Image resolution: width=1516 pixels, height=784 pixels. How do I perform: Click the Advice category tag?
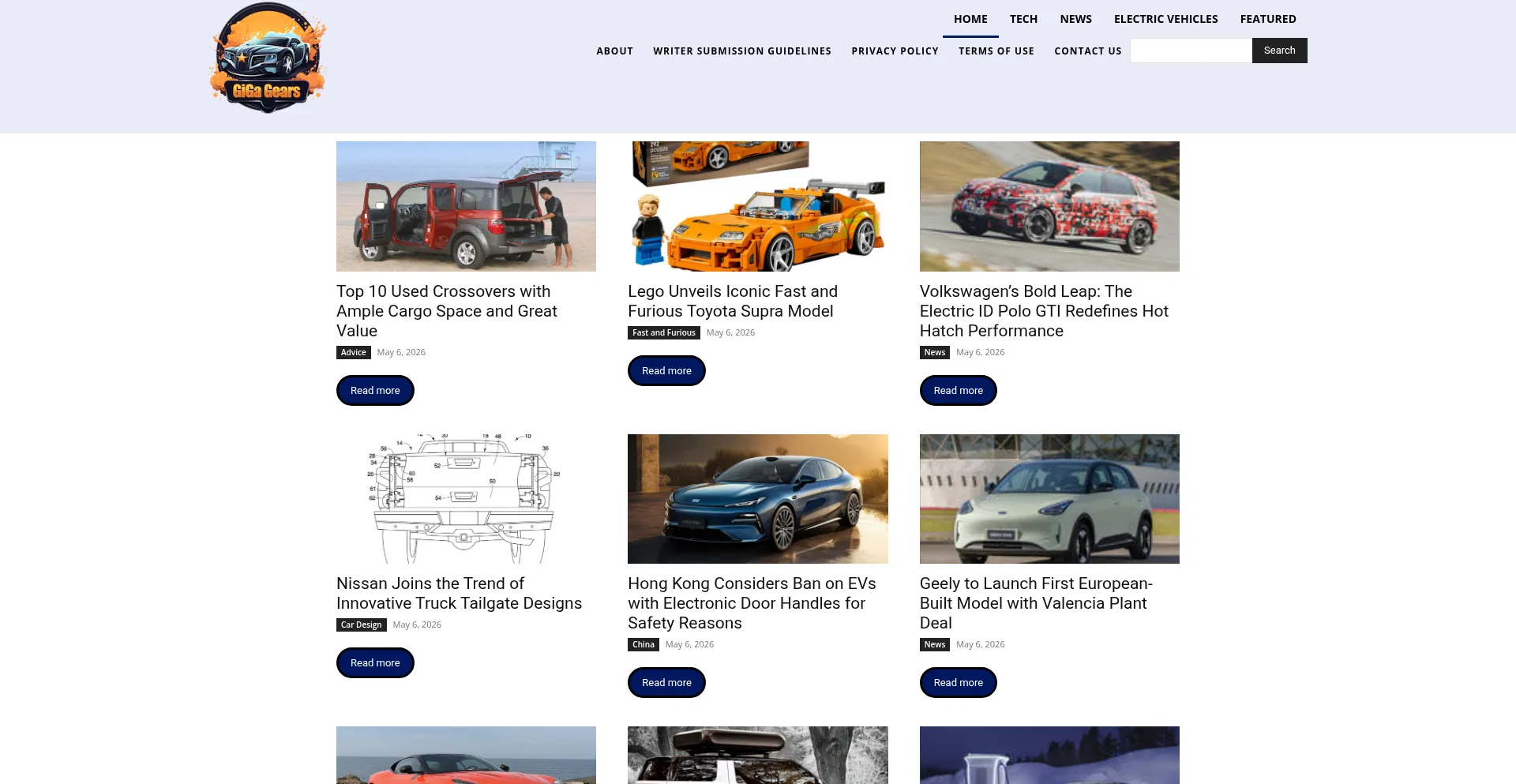coord(353,352)
